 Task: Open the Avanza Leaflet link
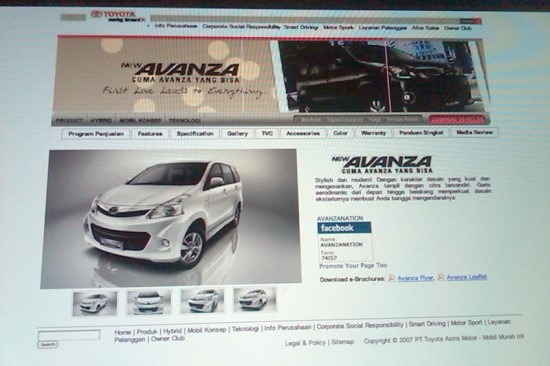pyautogui.click(x=467, y=277)
